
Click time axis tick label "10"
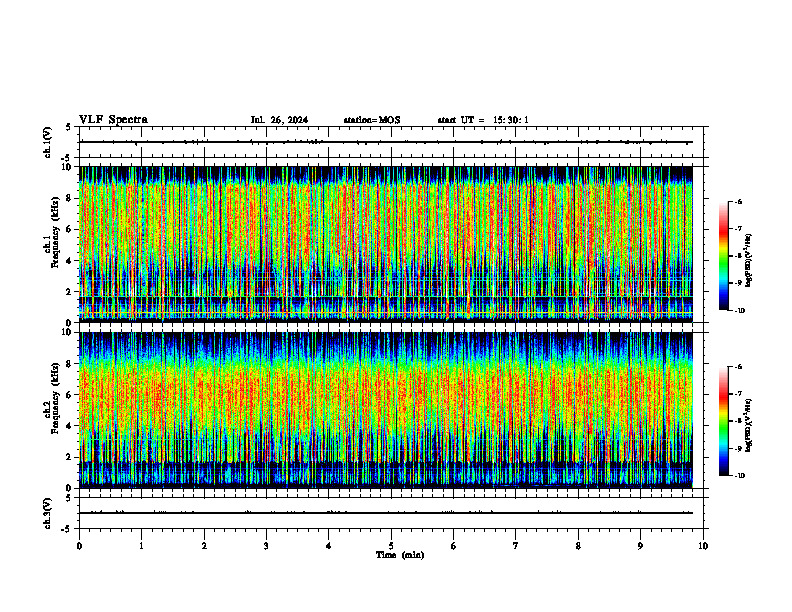pyautogui.click(x=703, y=546)
